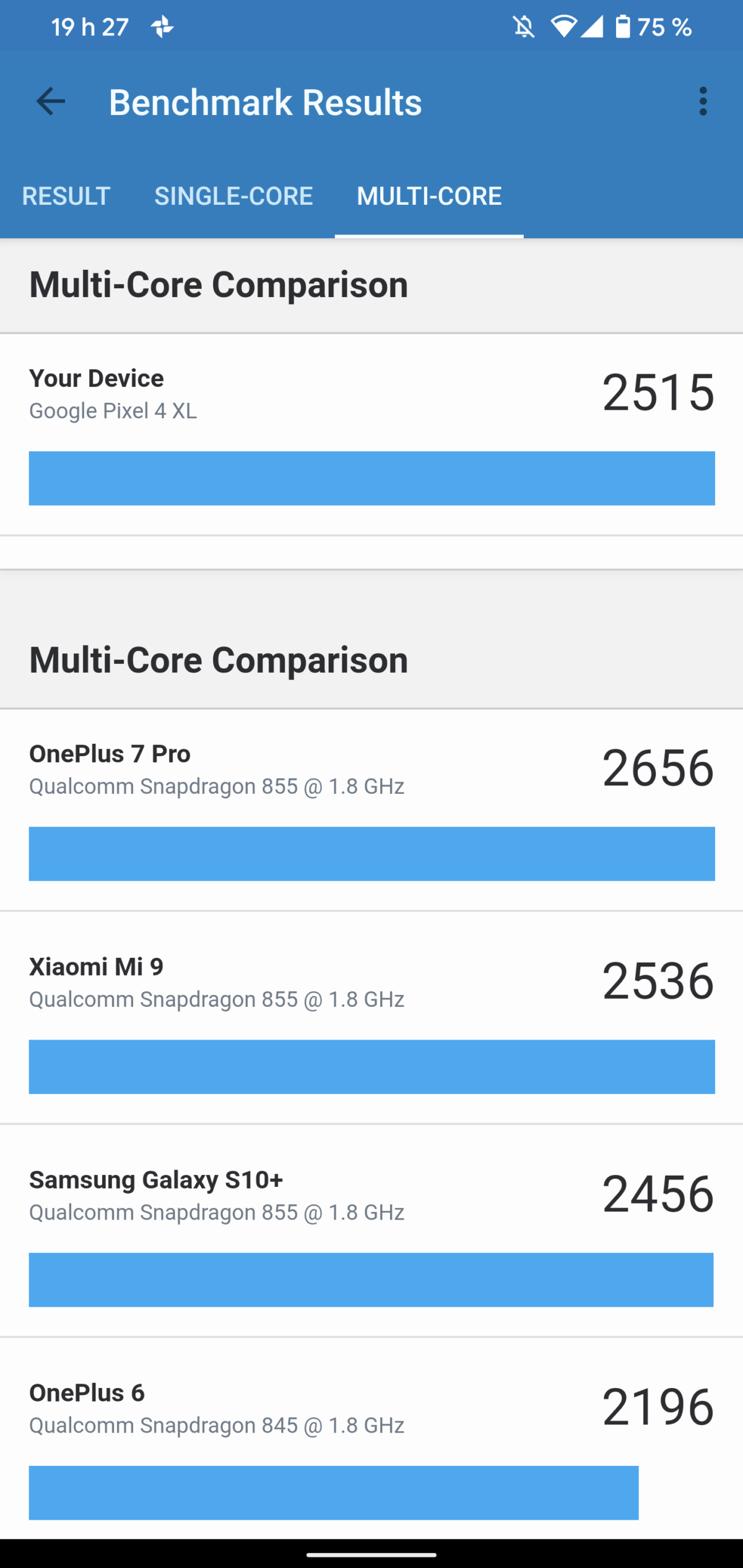Tap the OnePlus 7 Pro score bar
Viewport: 743px width, 1568px height.
pos(371,854)
